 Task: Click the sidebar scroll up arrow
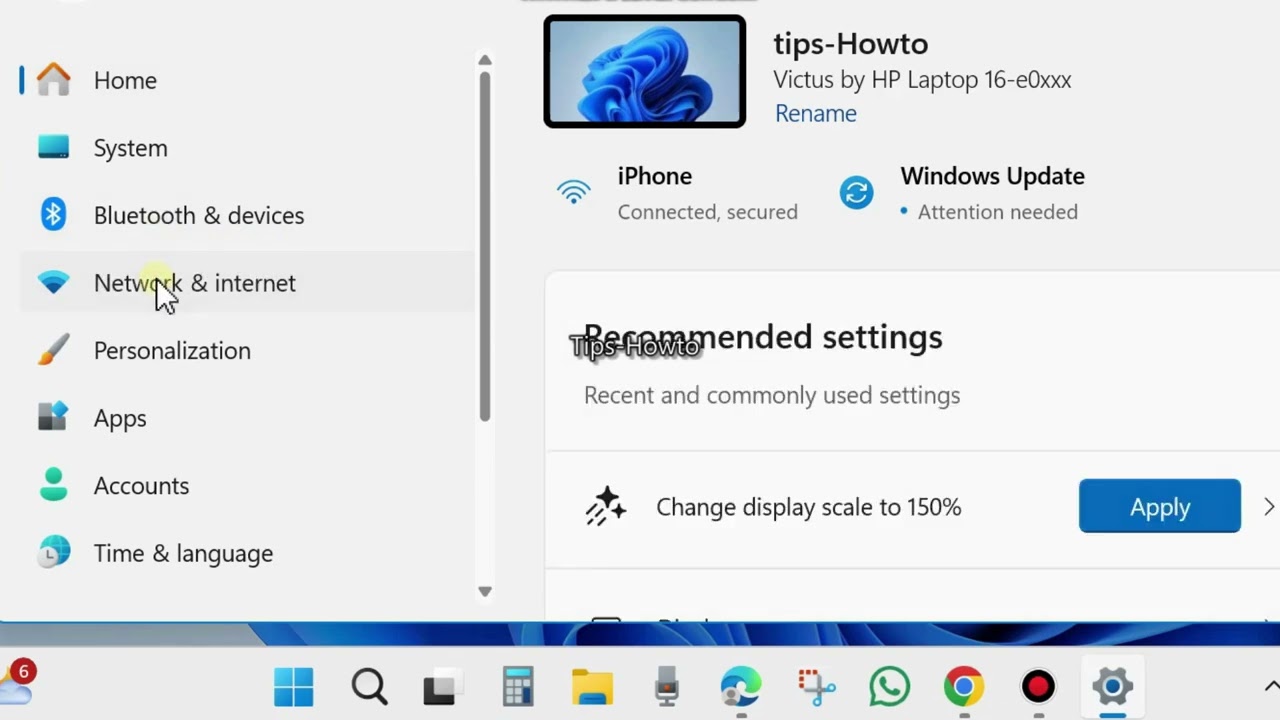485,61
